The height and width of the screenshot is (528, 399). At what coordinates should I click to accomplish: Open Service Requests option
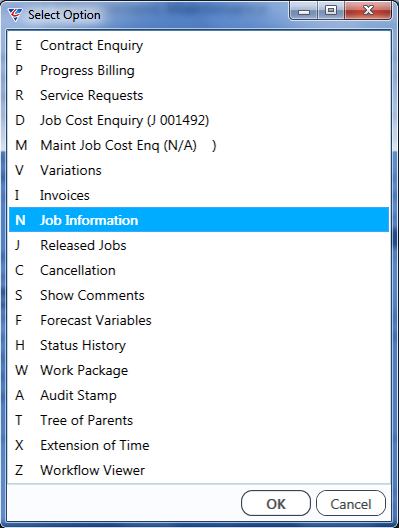click(199, 95)
